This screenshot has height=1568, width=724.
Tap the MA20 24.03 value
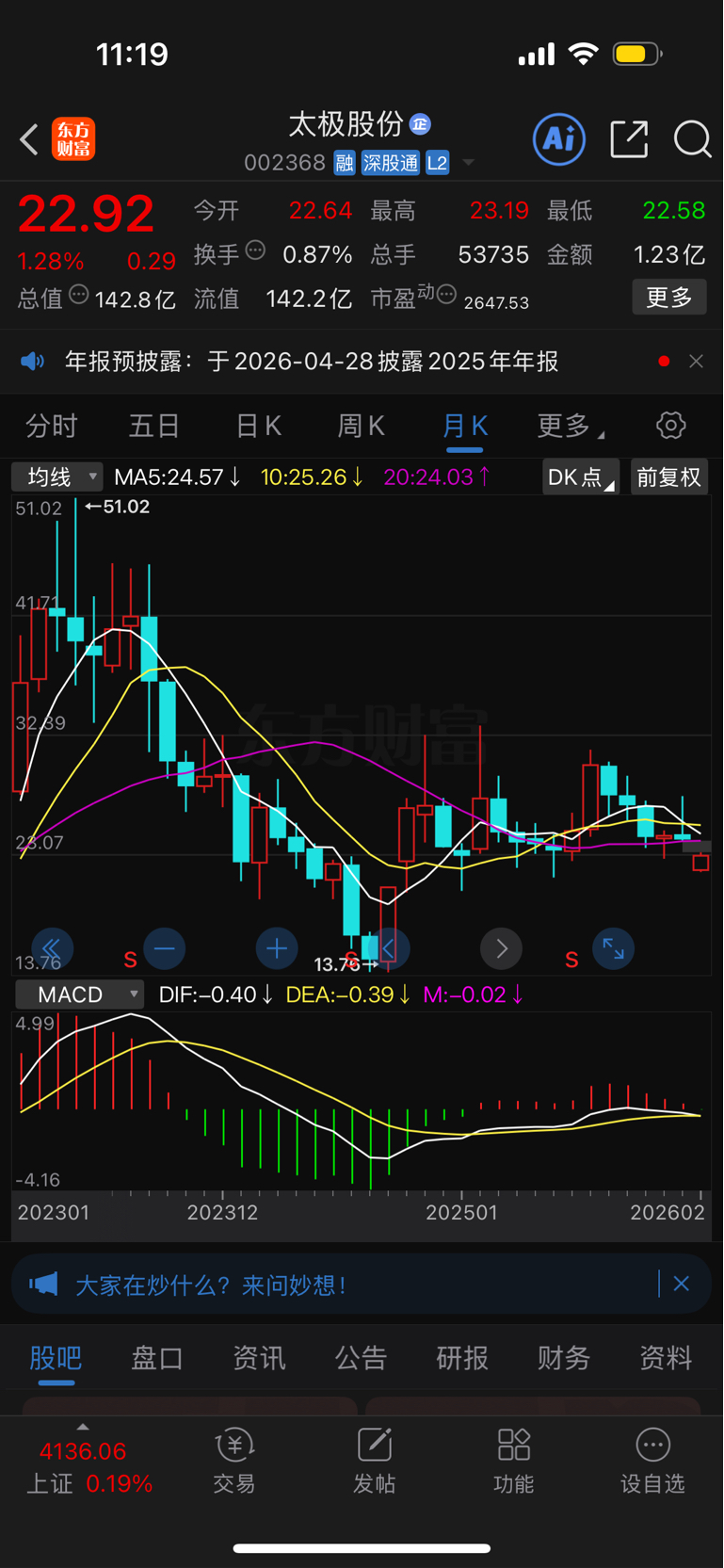coord(437,477)
